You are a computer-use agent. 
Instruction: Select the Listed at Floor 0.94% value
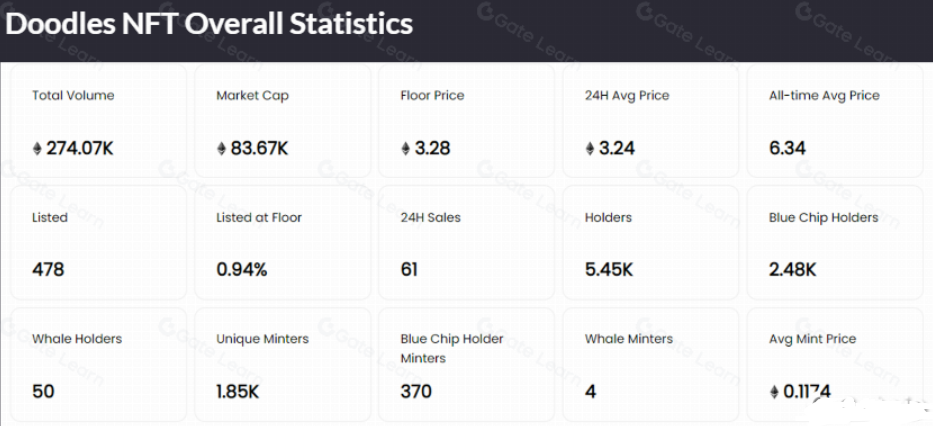tap(242, 269)
